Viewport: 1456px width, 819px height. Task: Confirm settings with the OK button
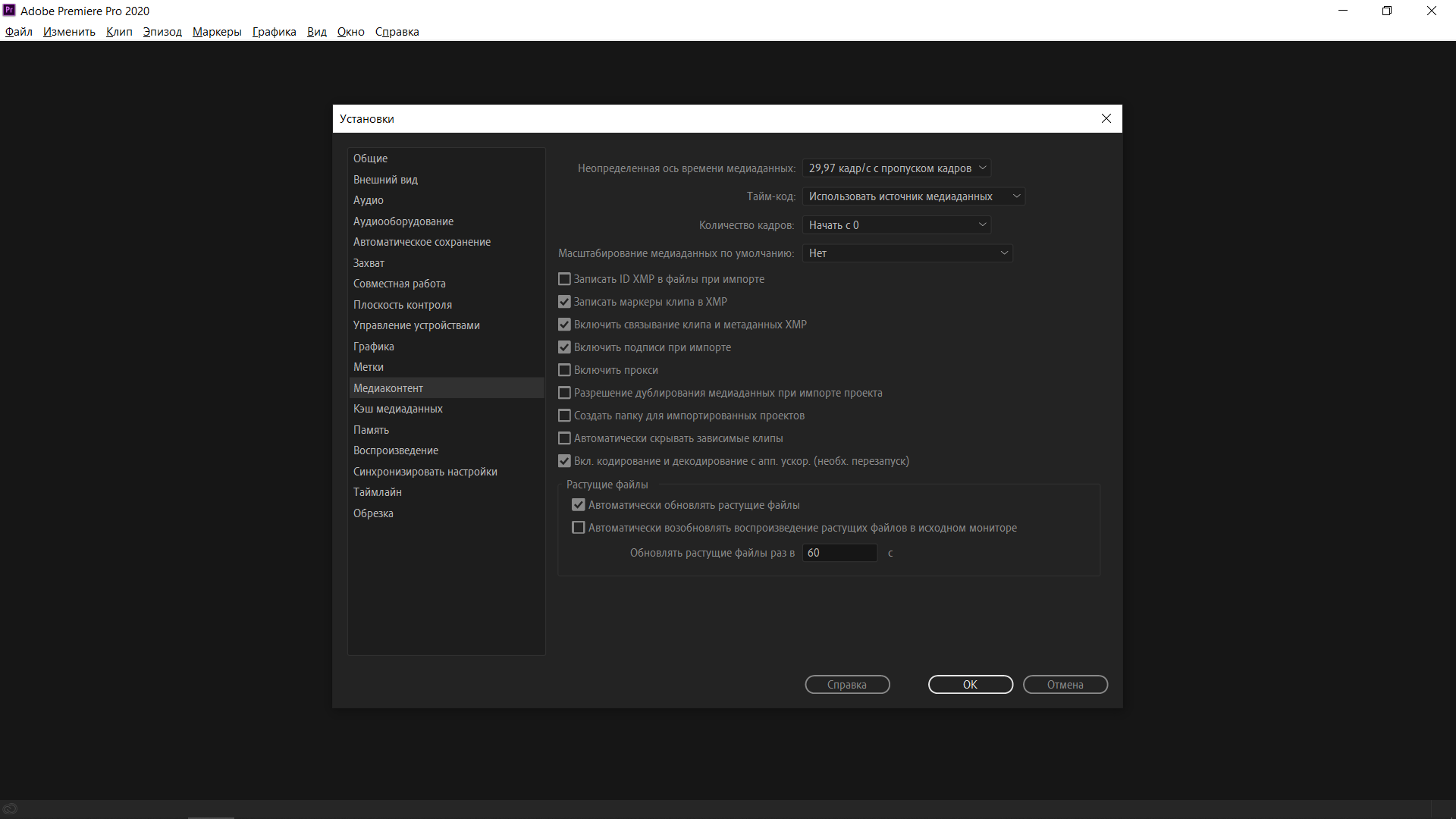(971, 685)
